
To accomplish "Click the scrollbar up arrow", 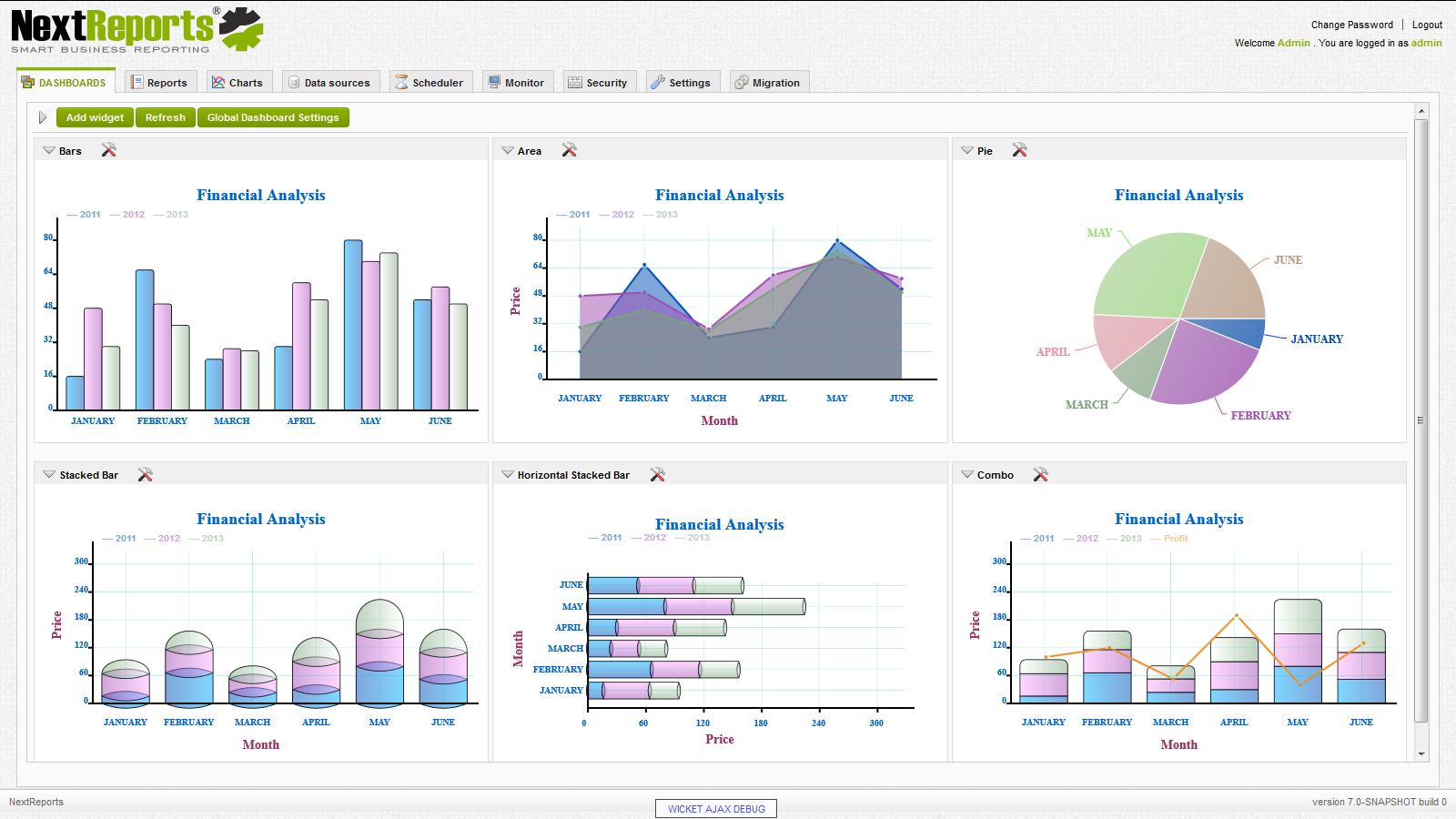I will tap(1421, 111).
